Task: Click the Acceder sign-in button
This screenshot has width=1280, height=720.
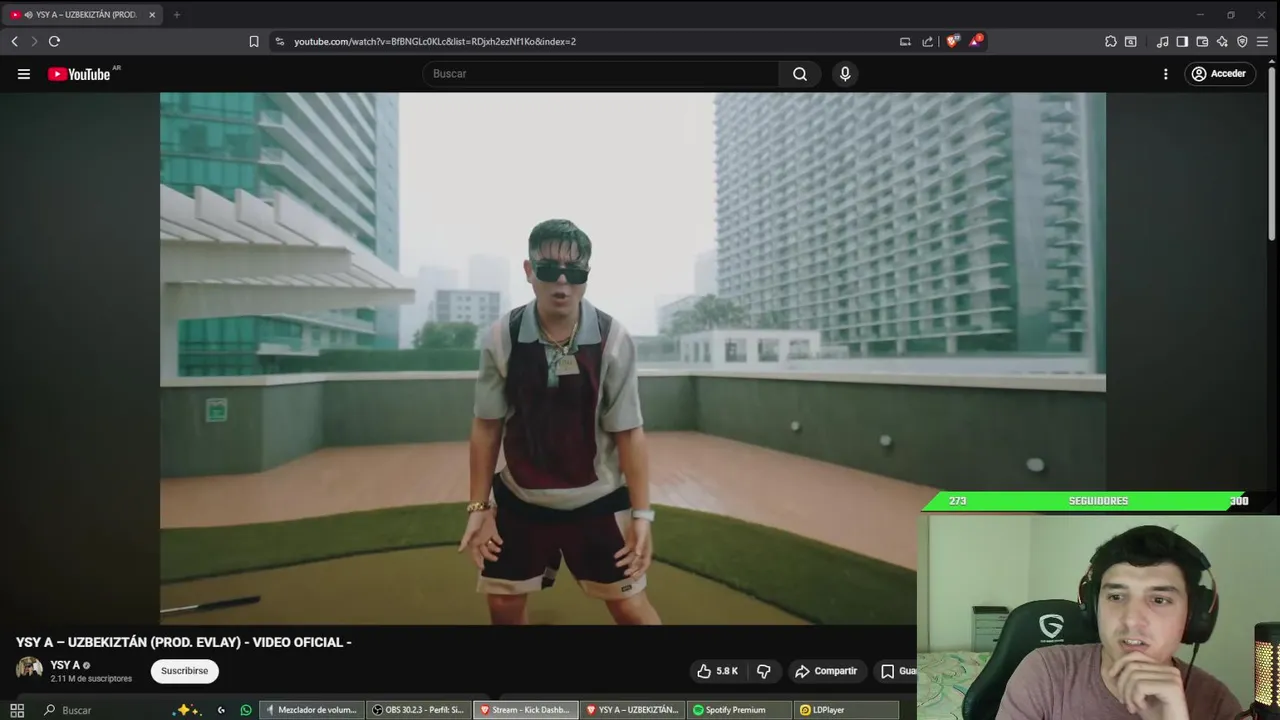Action: [x=1220, y=74]
